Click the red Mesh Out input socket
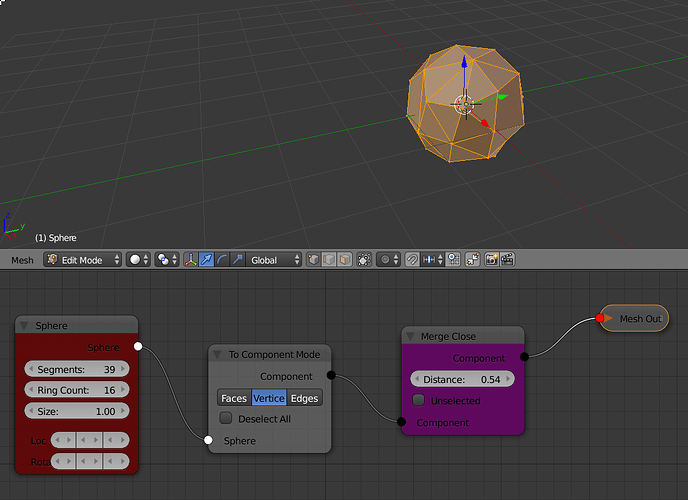Viewport: 688px width, 500px height. [600, 318]
